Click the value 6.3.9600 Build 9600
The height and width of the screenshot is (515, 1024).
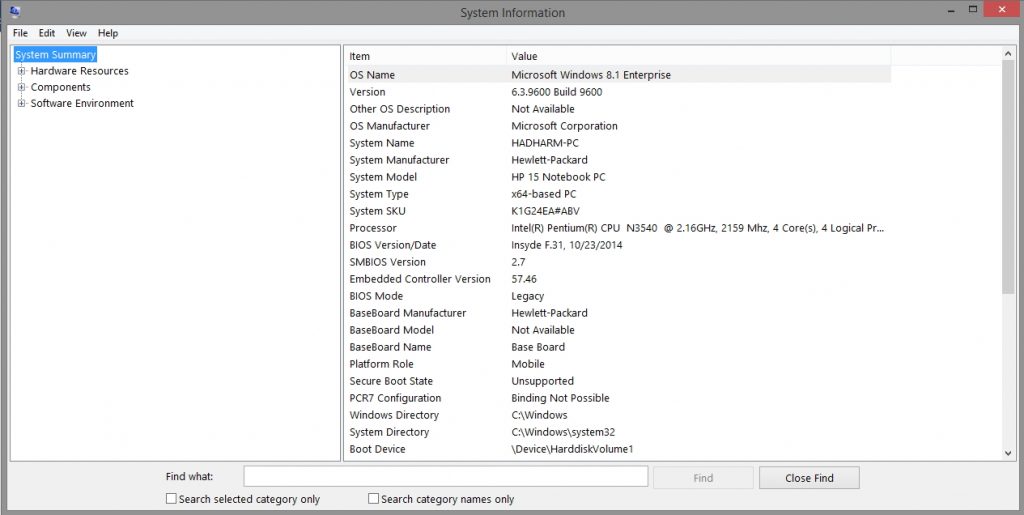tap(556, 92)
